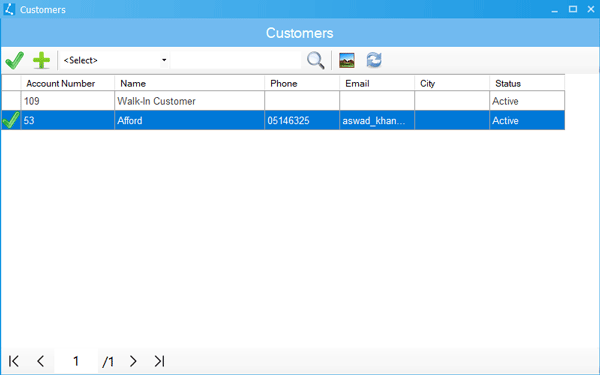600x375 pixels.
Task: Click the aswad_khan email cell
Action: click(377, 121)
